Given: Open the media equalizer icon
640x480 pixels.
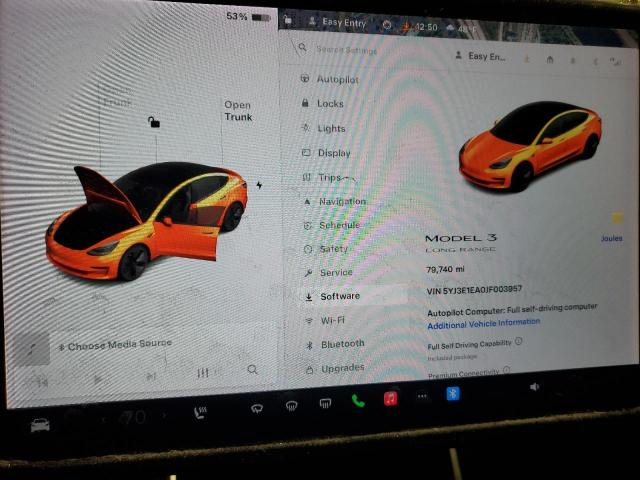Looking at the screenshot, I should point(203,373).
